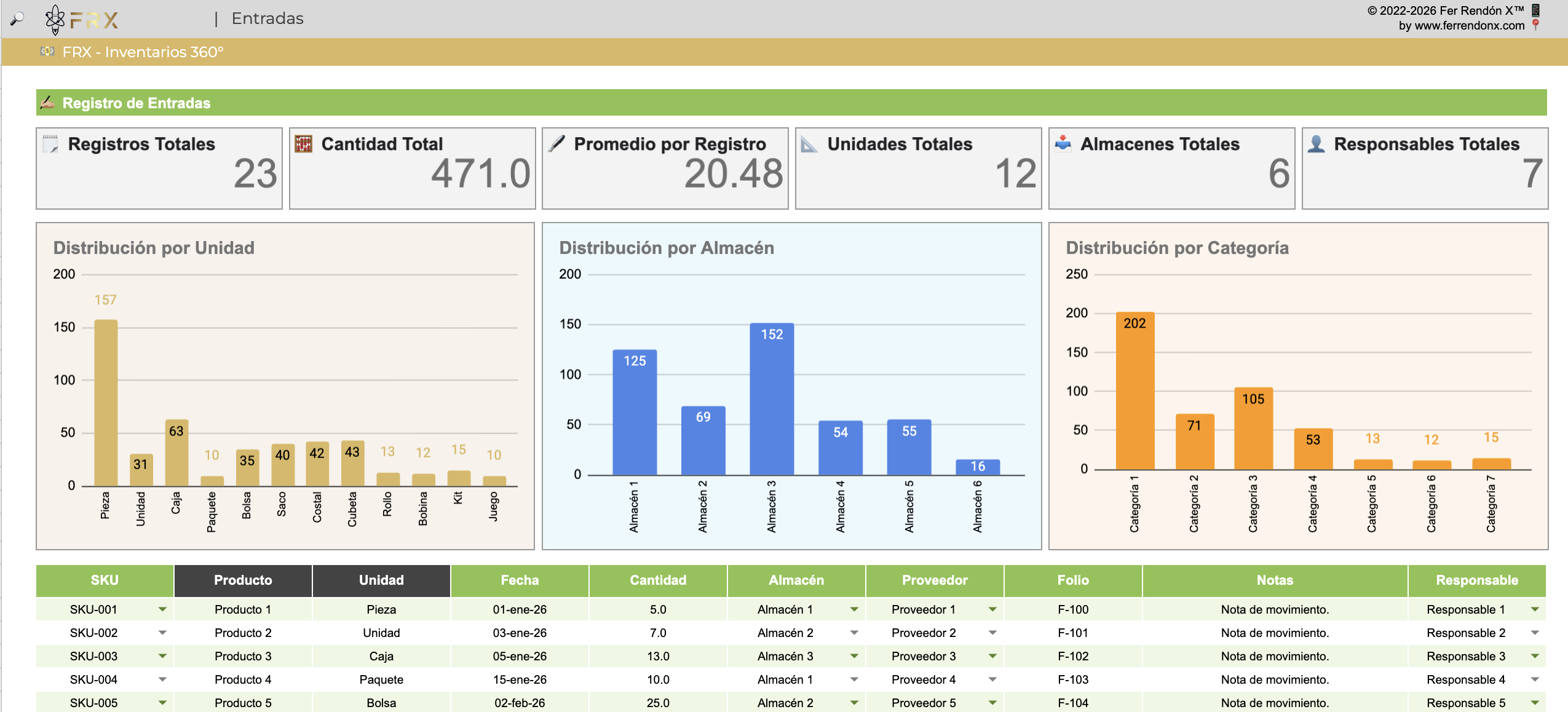1568x712 pixels.
Task: Click the Producto column header
Action: [x=243, y=580]
